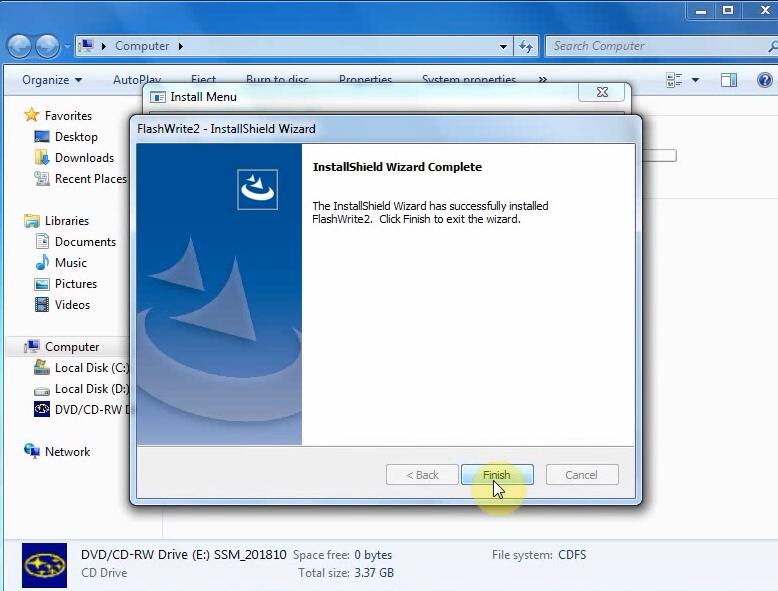Click the search magnifier icon
Viewport: 778px width, 591px height.
point(772,47)
